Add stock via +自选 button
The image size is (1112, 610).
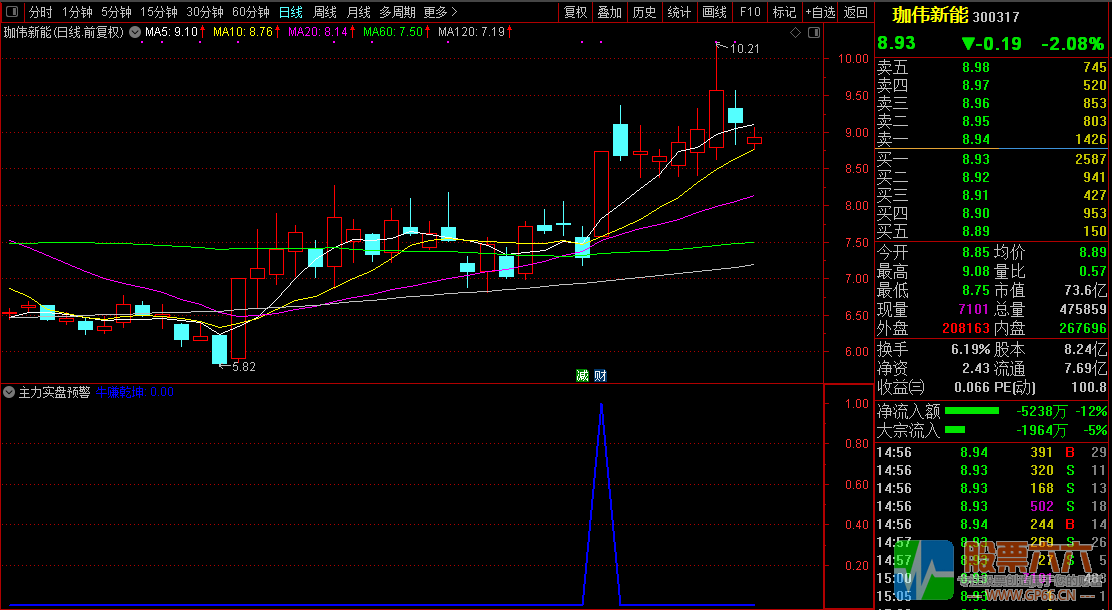[819, 12]
